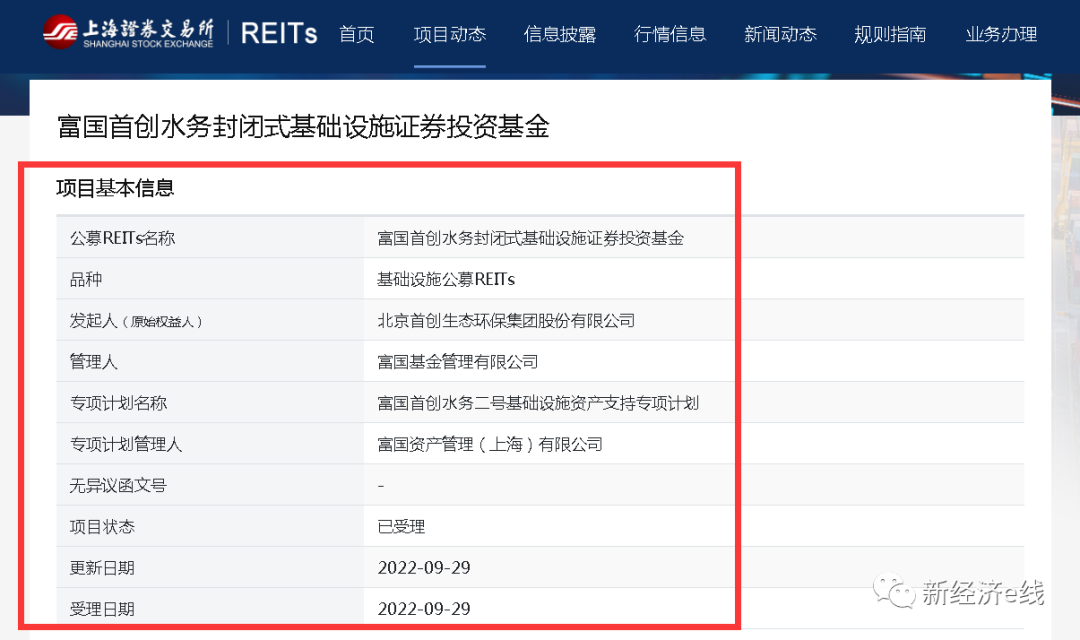Viewport: 1080px width, 640px height.
Task: Open the 信息披露 menu item
Action: point(560,34)
